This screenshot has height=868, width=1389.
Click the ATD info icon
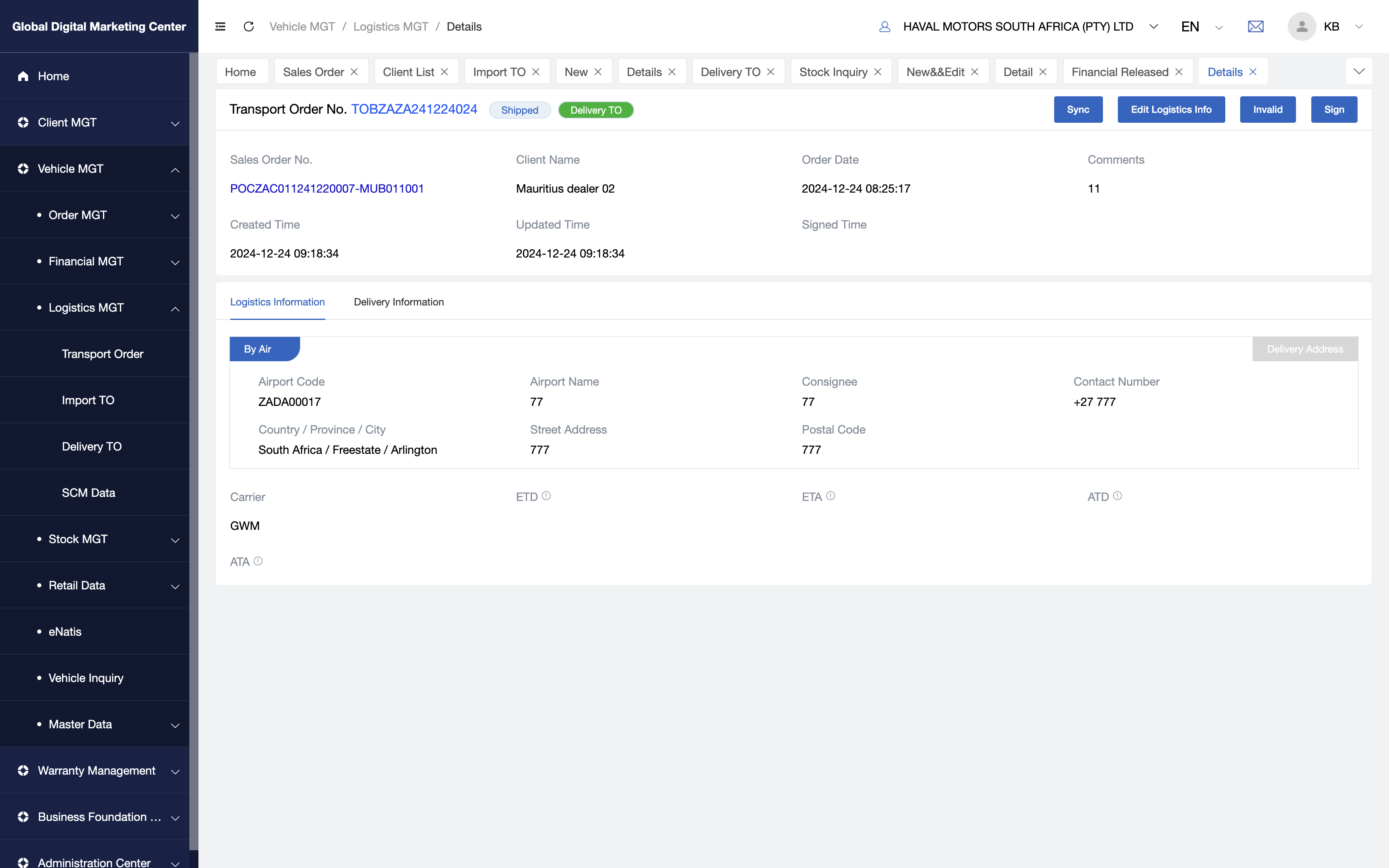pos(1117,496)
